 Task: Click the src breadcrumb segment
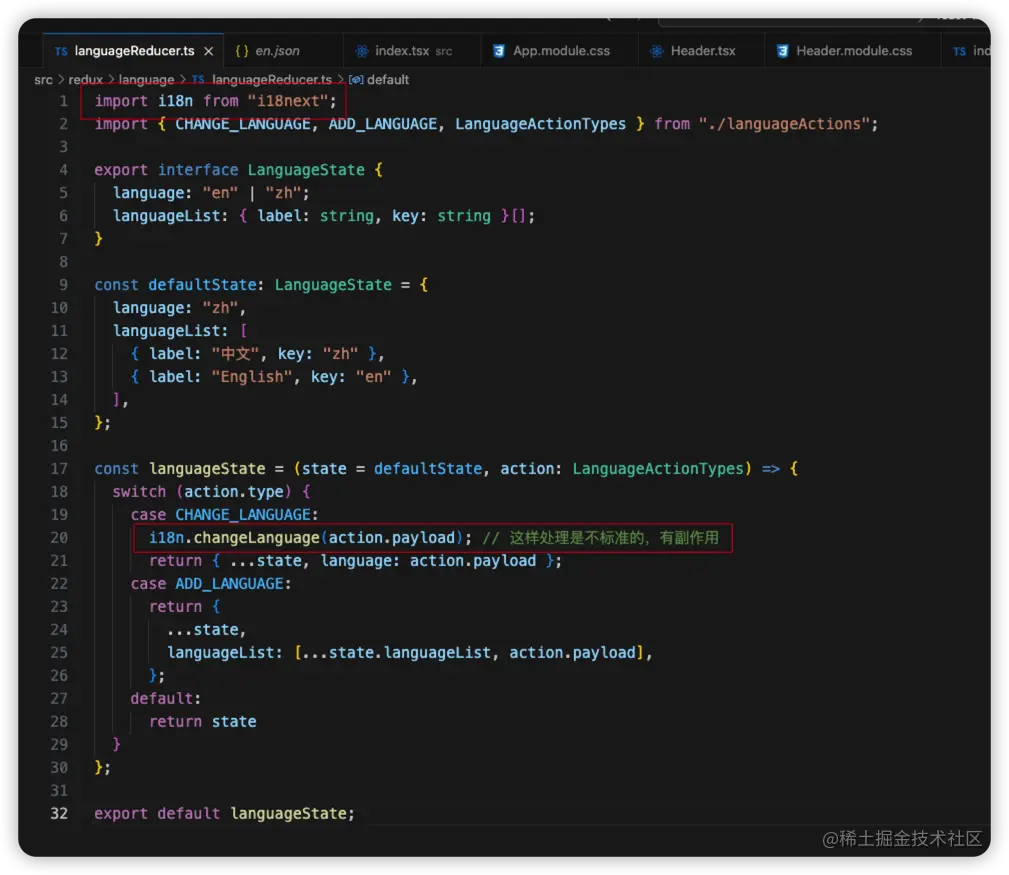pyautogui.click(x=43, y=80)
